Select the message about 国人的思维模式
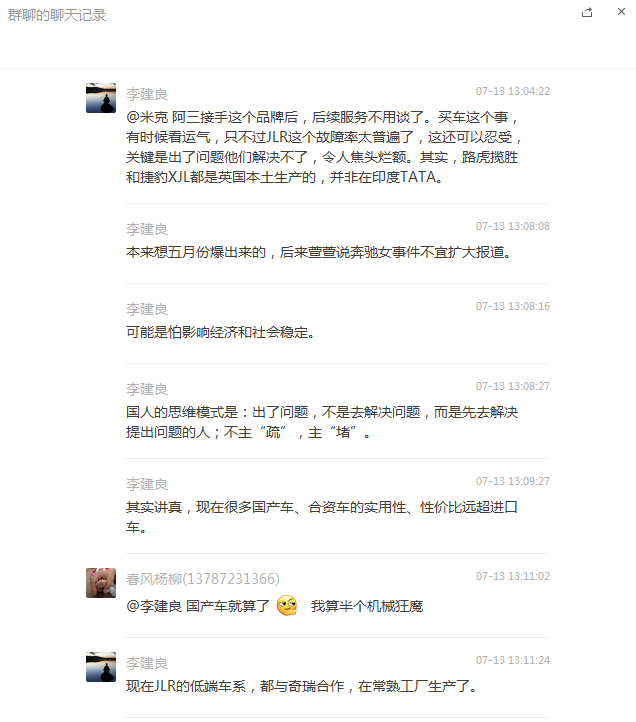Image resolution: width=636 pixels, height=722 pixels. coord(322,422)
